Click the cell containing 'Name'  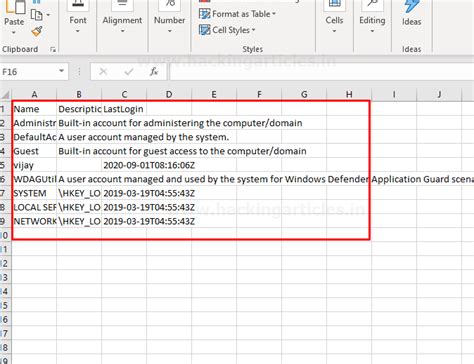pyautogui.click(x=34, y=109)
